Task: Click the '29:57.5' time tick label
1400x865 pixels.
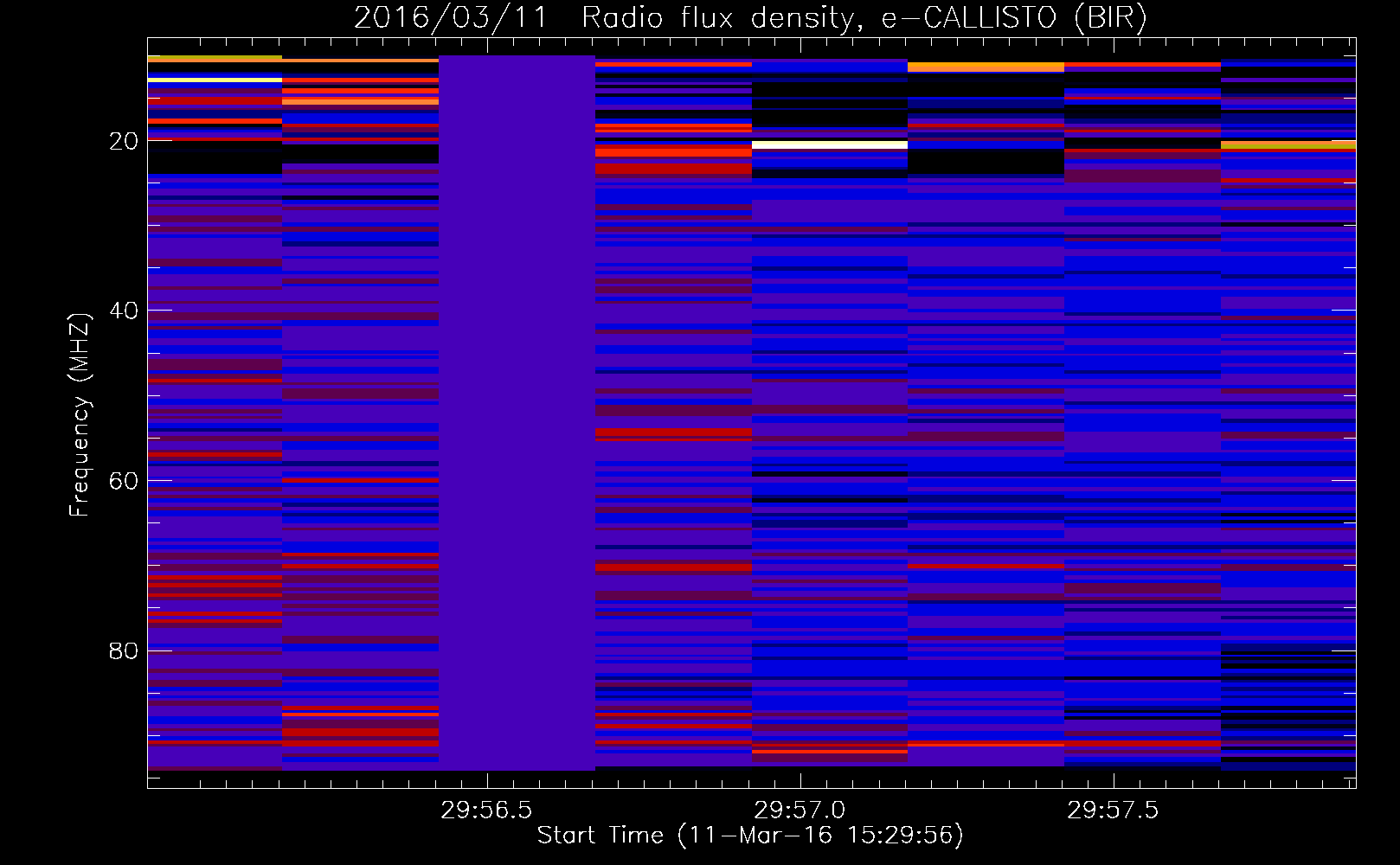Action: coord(1113,811)
